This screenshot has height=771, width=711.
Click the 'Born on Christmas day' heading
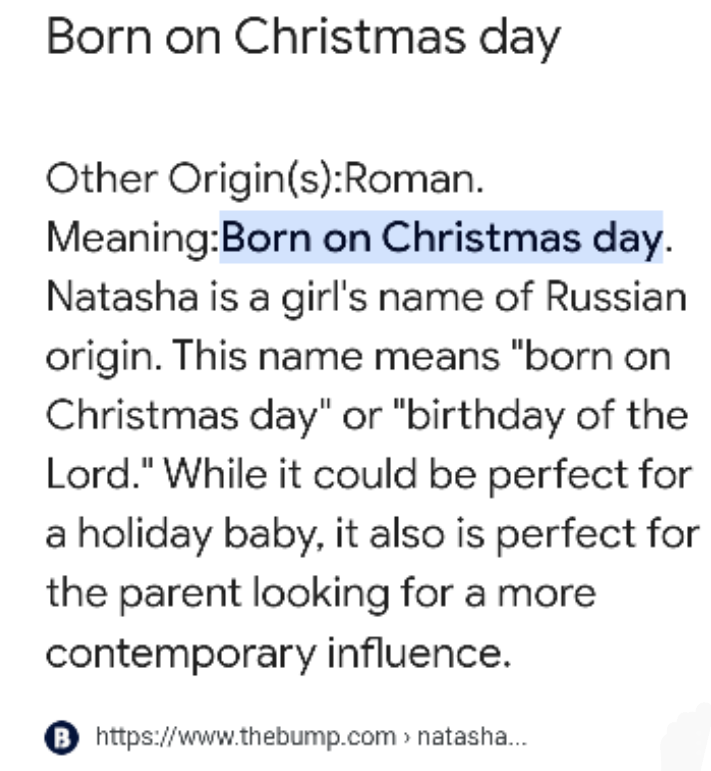(x=303, y=38)
